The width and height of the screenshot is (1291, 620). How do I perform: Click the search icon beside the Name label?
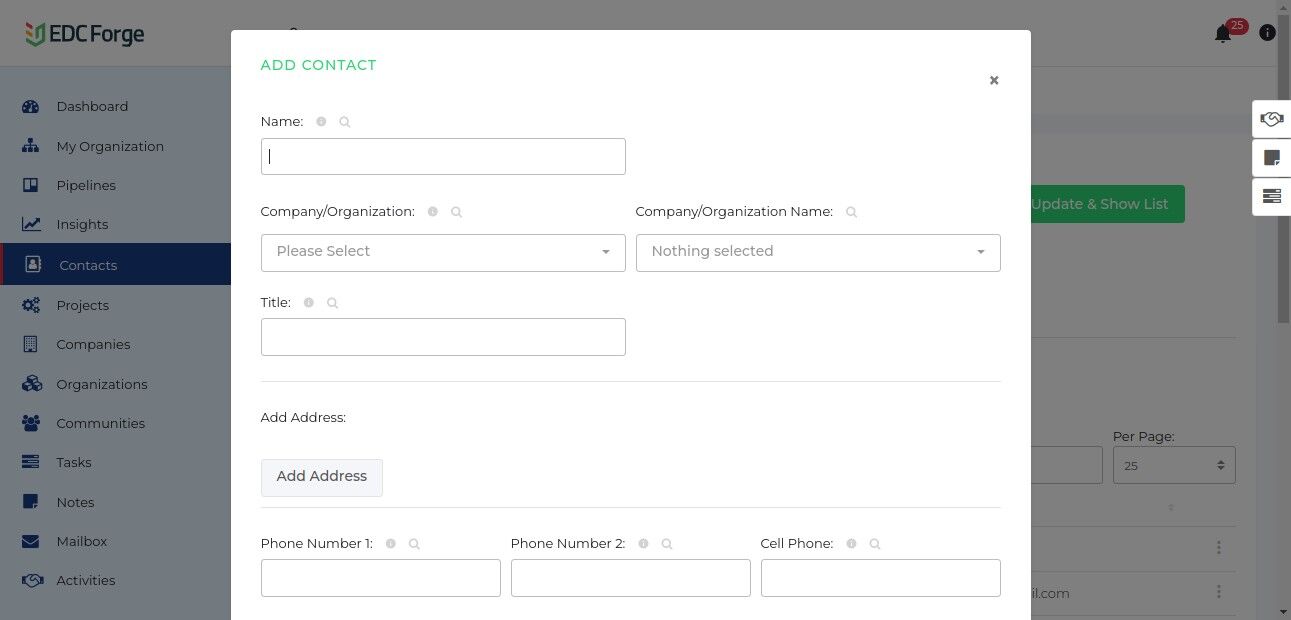tap(345, 122)
